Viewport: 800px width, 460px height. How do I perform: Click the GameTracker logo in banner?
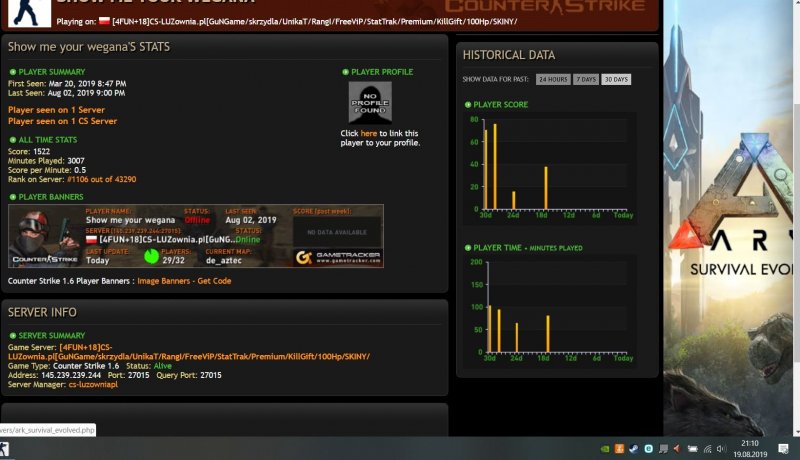coord(334,257)
